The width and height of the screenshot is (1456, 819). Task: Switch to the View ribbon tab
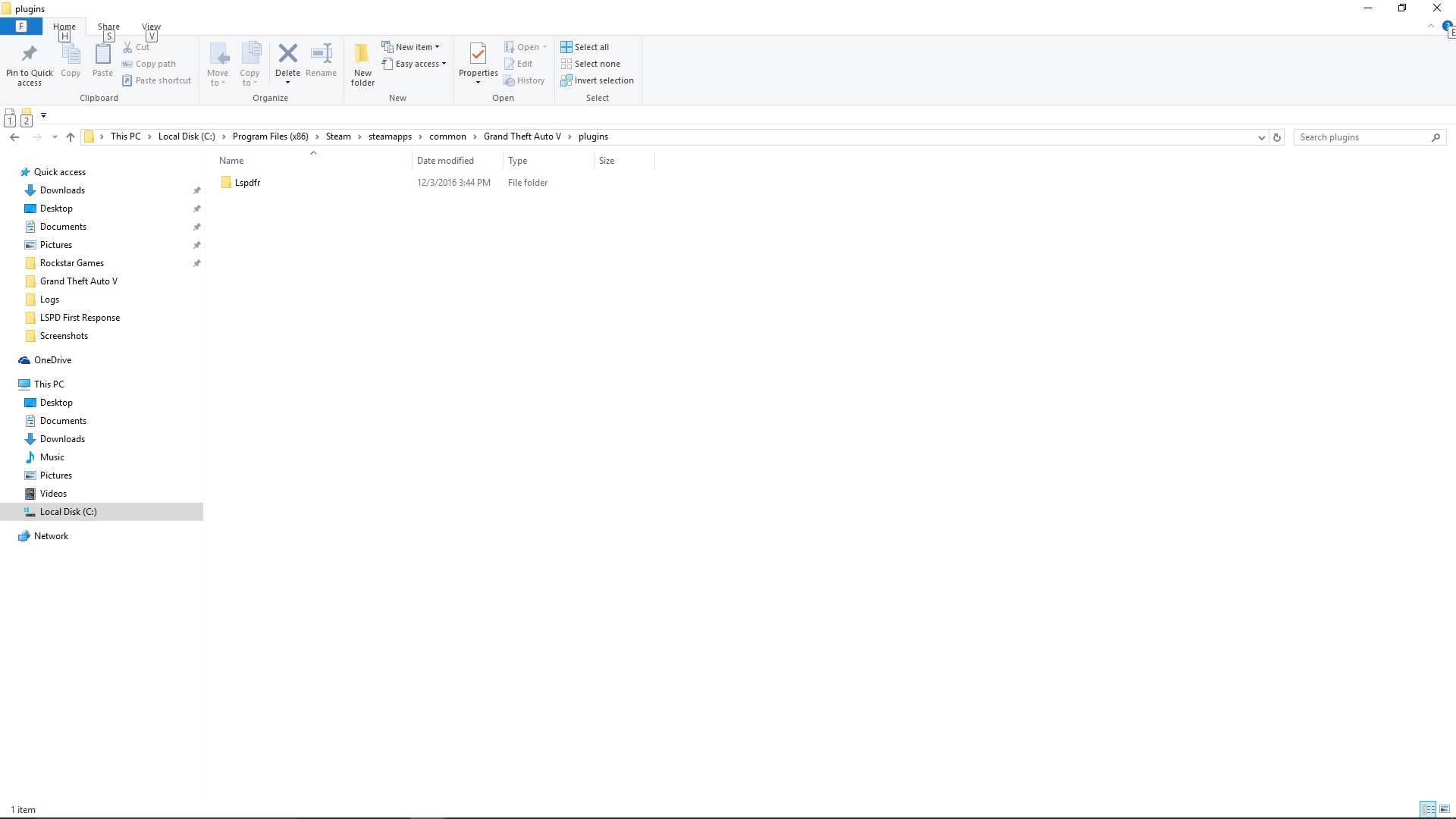[151, 27]
